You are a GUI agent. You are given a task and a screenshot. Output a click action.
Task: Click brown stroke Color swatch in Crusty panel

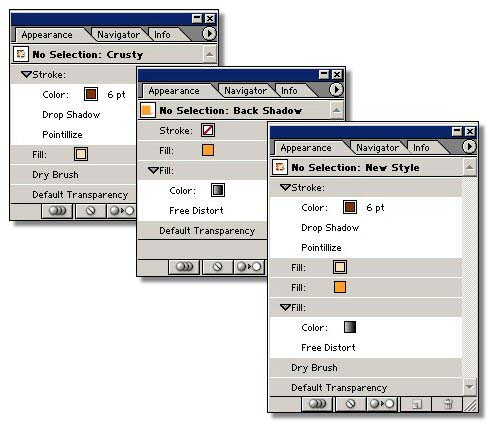(x=91, y=94)
